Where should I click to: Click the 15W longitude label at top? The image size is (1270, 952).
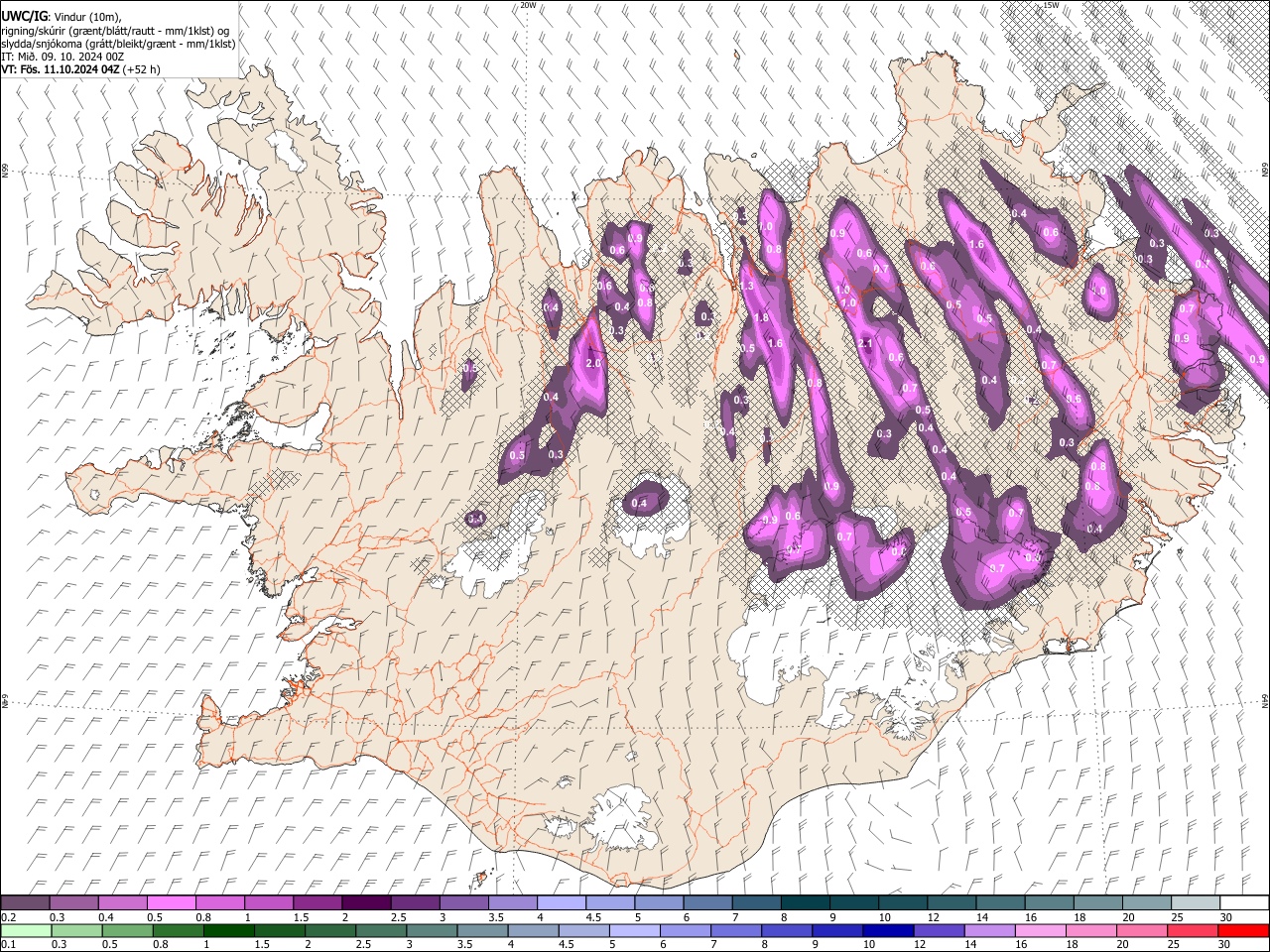point(1051,5)
